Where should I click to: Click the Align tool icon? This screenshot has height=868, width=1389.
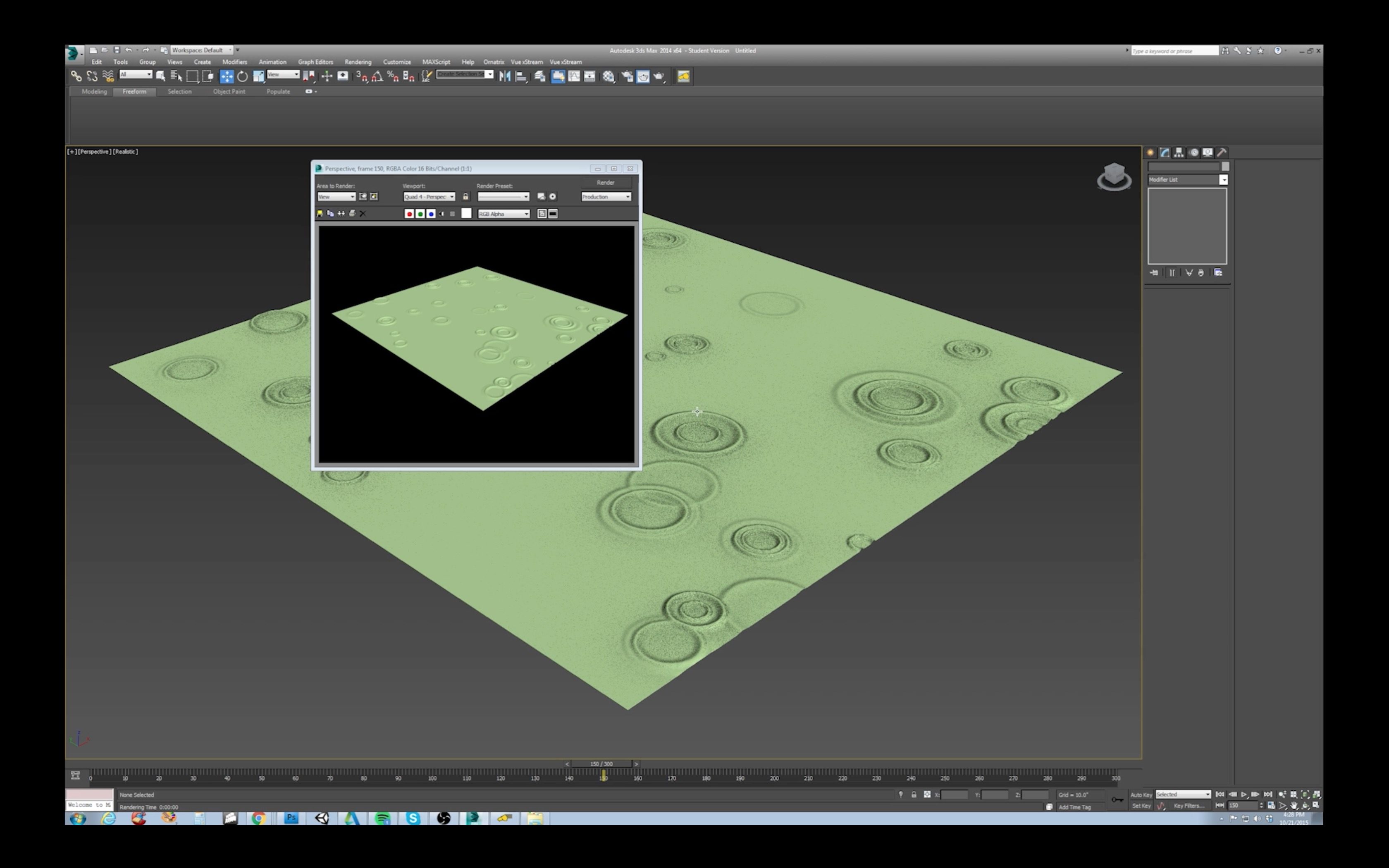521,76
